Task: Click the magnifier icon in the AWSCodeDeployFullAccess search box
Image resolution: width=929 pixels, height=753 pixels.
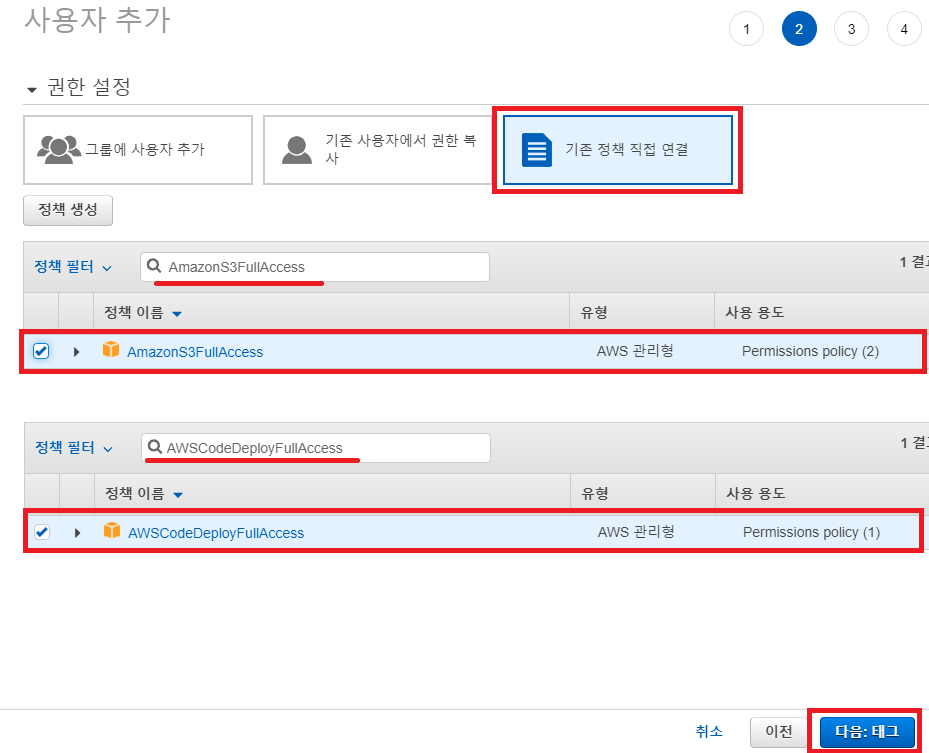Action: [155, 447]
